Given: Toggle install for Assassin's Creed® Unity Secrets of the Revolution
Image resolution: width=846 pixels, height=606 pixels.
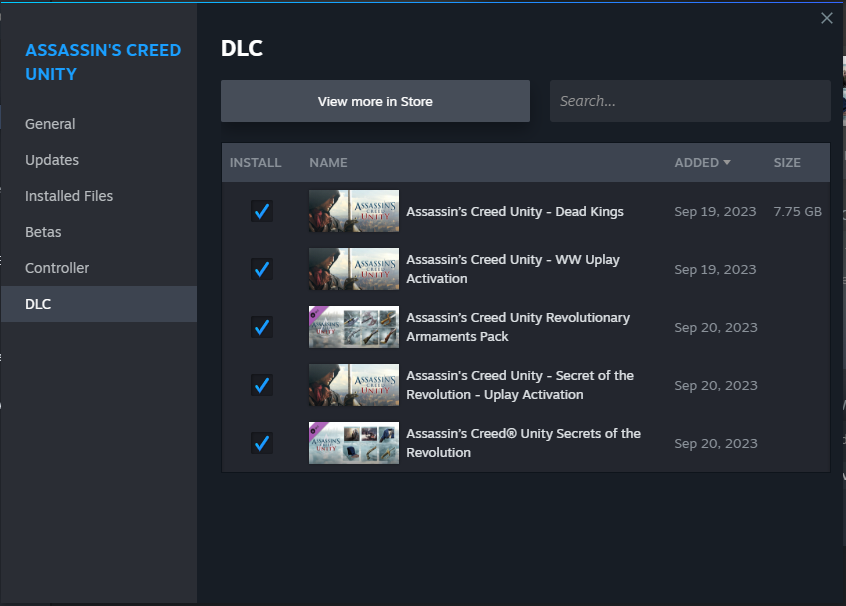Looking at the screenshot, I should [262, 443].
